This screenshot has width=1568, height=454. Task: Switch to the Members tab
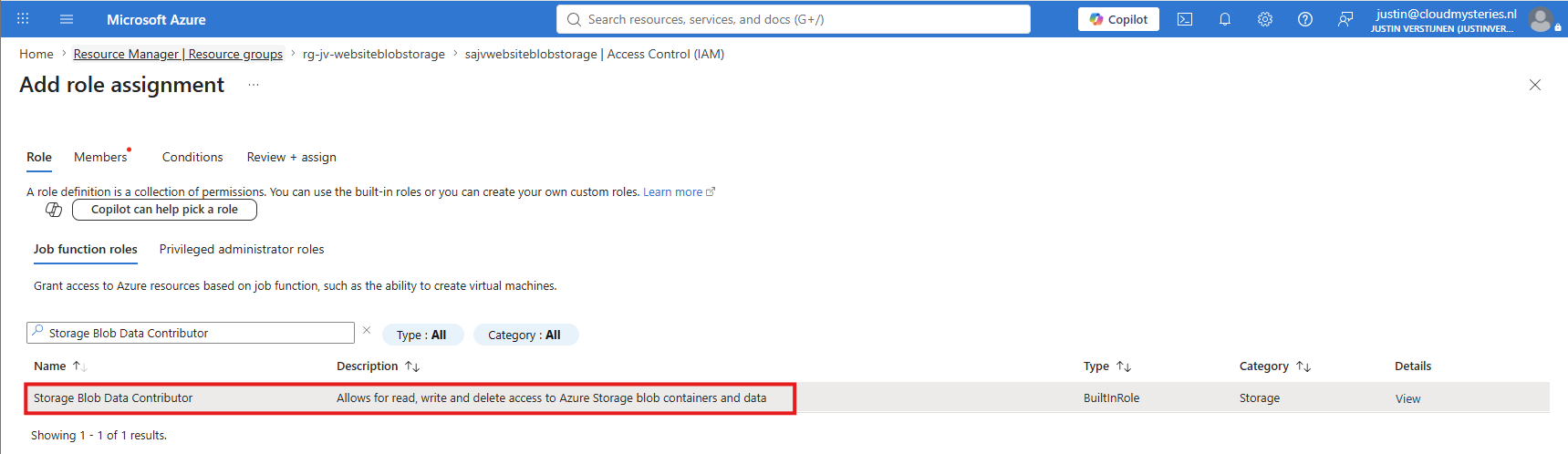pos(100,157)
